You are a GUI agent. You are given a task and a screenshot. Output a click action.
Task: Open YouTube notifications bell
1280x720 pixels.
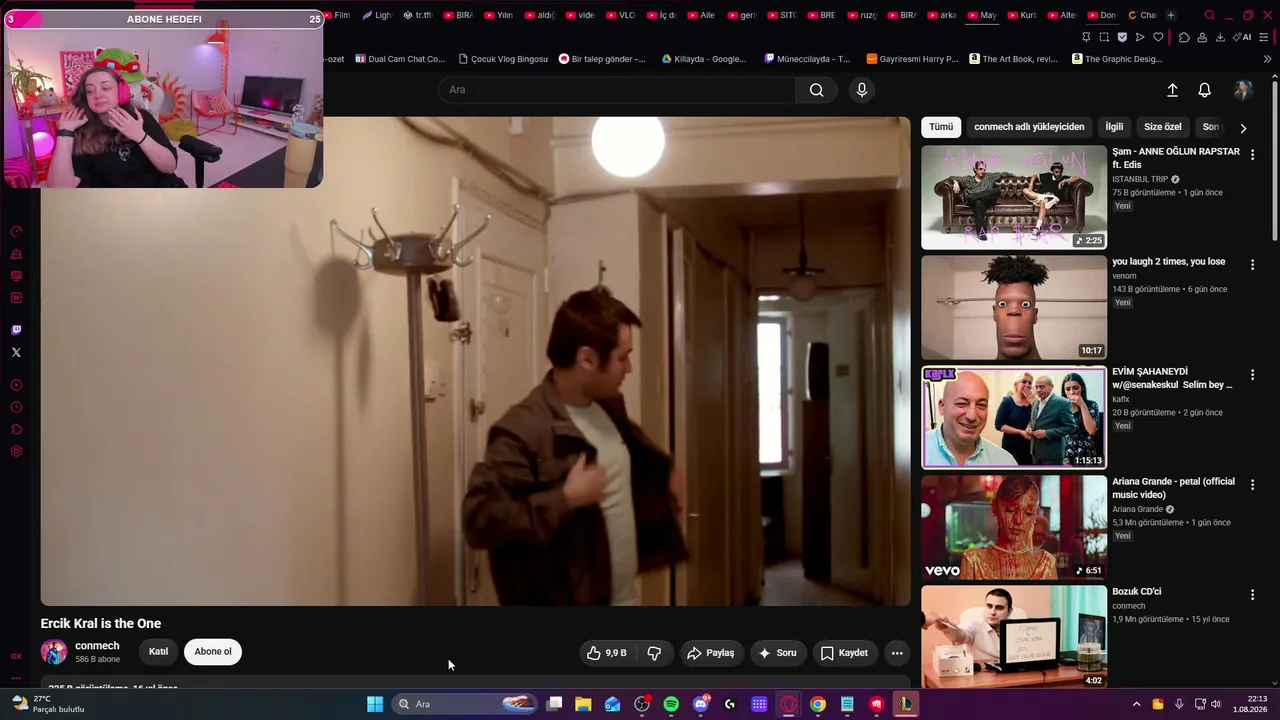click(1204, 90)
